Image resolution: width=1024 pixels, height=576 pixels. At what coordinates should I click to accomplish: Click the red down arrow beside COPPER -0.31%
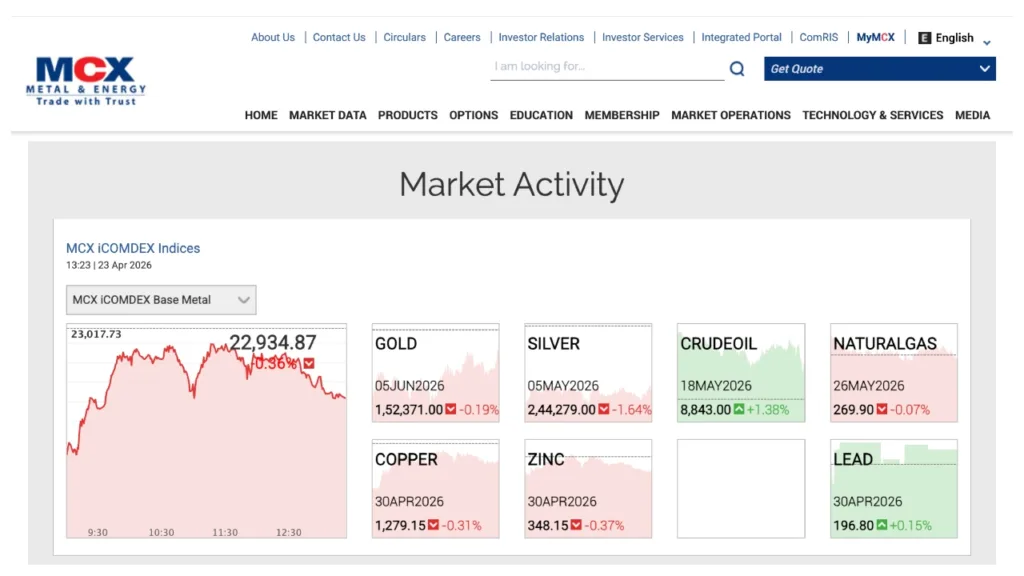433,525
